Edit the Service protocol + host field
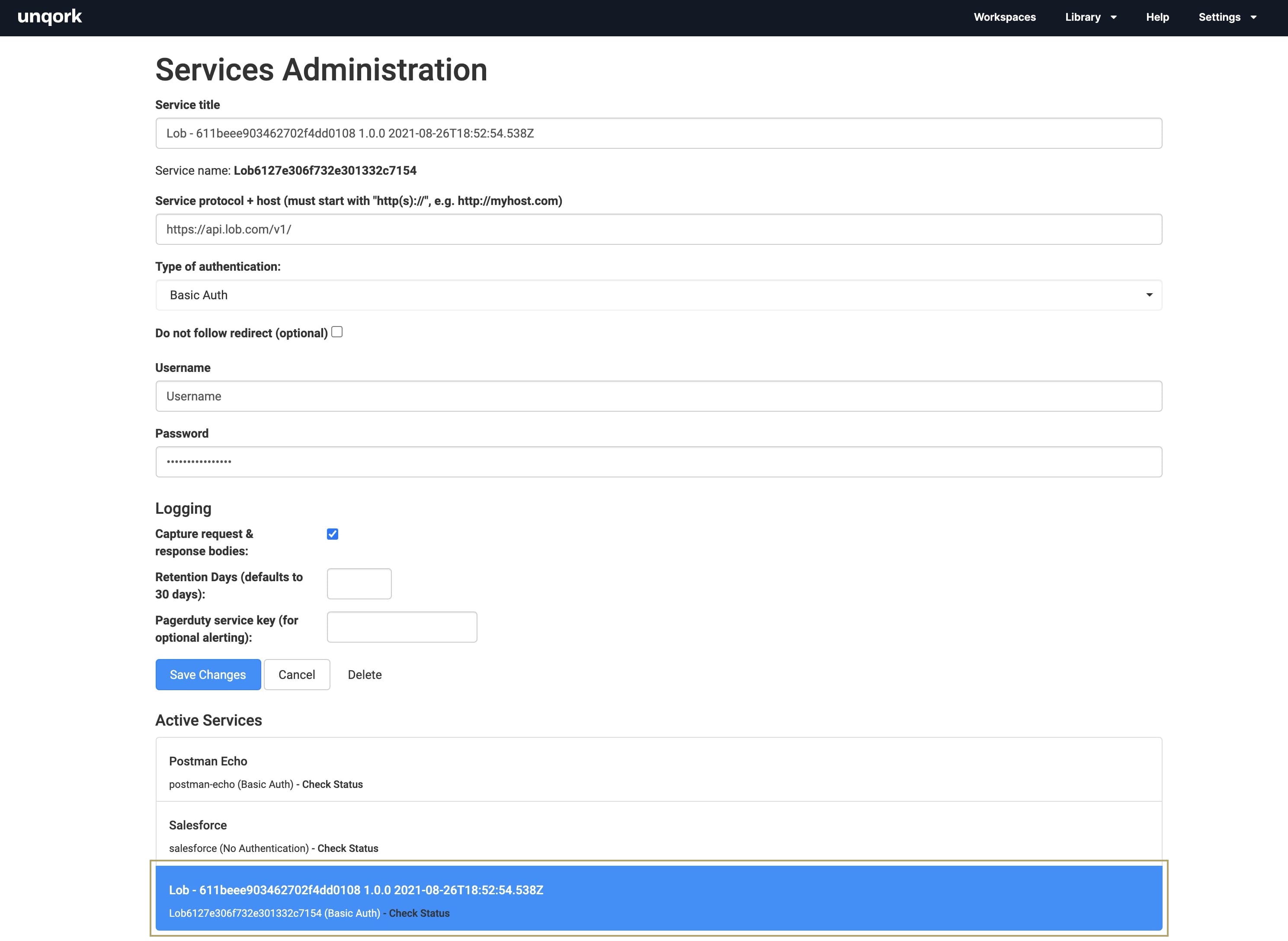1288x941 pixels. [x=659, y=229]
